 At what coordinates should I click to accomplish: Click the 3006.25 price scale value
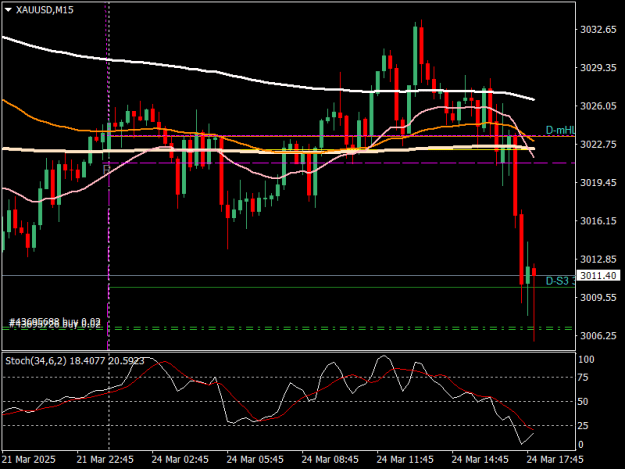click(x=598, y=336)
